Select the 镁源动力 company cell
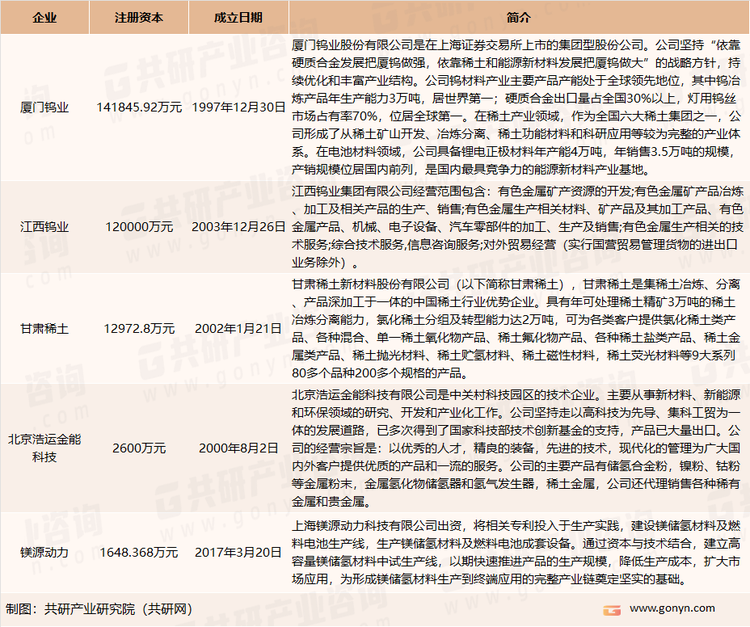This screenshot has width=750, height=627. 44,553
